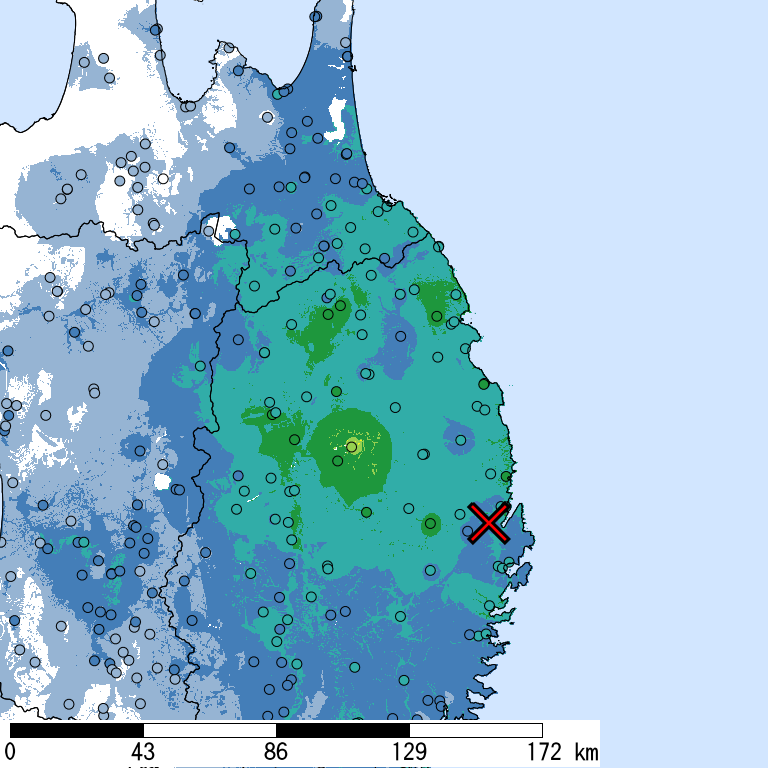Click the white scale bar segment between 129 and 172

point(475,730)
